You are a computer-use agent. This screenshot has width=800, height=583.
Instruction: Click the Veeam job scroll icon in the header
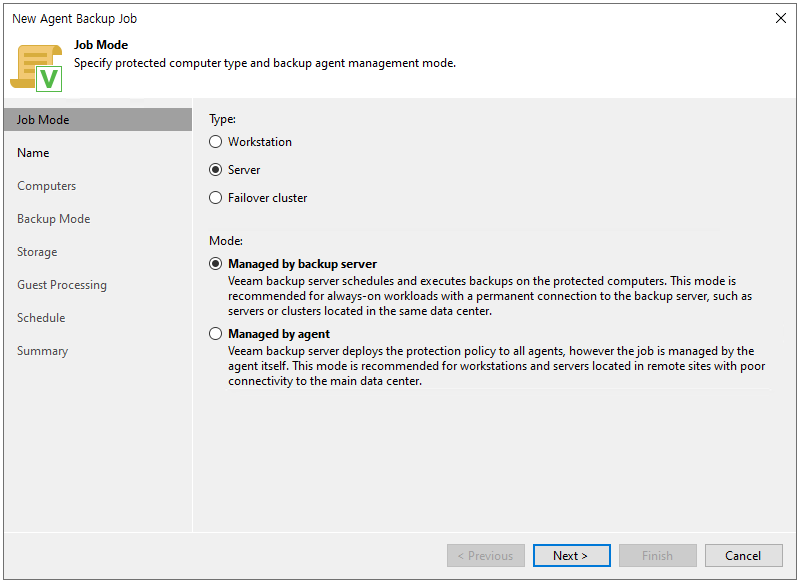(36, 68)
